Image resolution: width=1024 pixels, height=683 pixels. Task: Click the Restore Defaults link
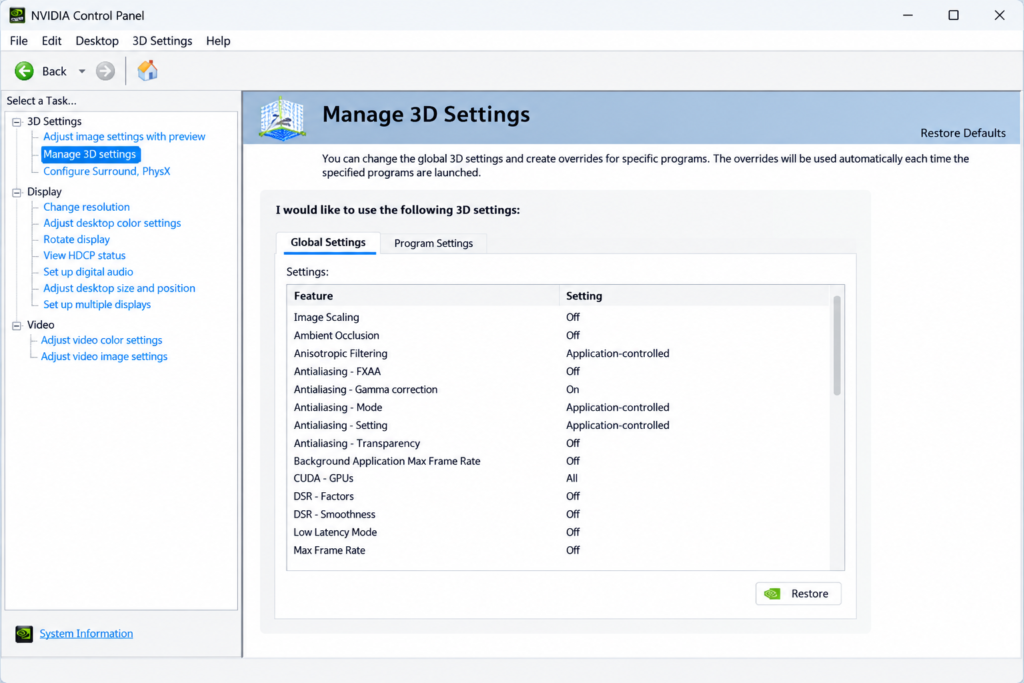[x=963, y=133]
